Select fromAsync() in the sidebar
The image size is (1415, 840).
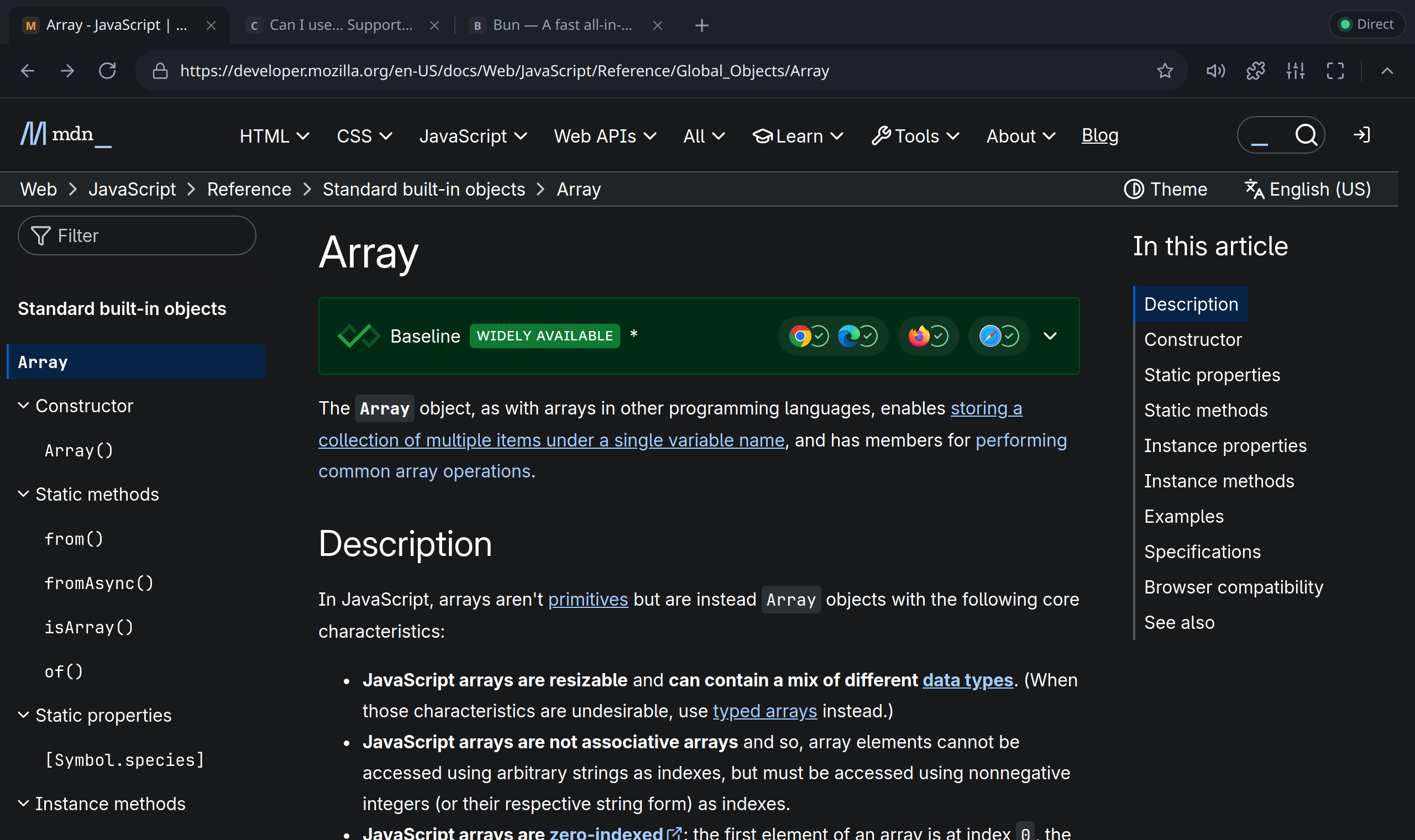(x=99, y=583)
